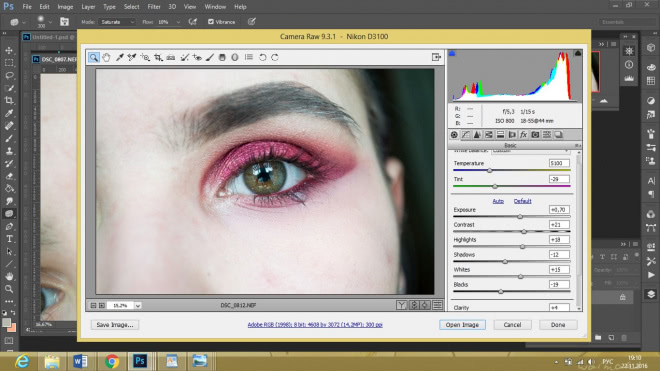Click the Tint slider handle
Viewport: 660px width, 371px height.
point(495,186)
